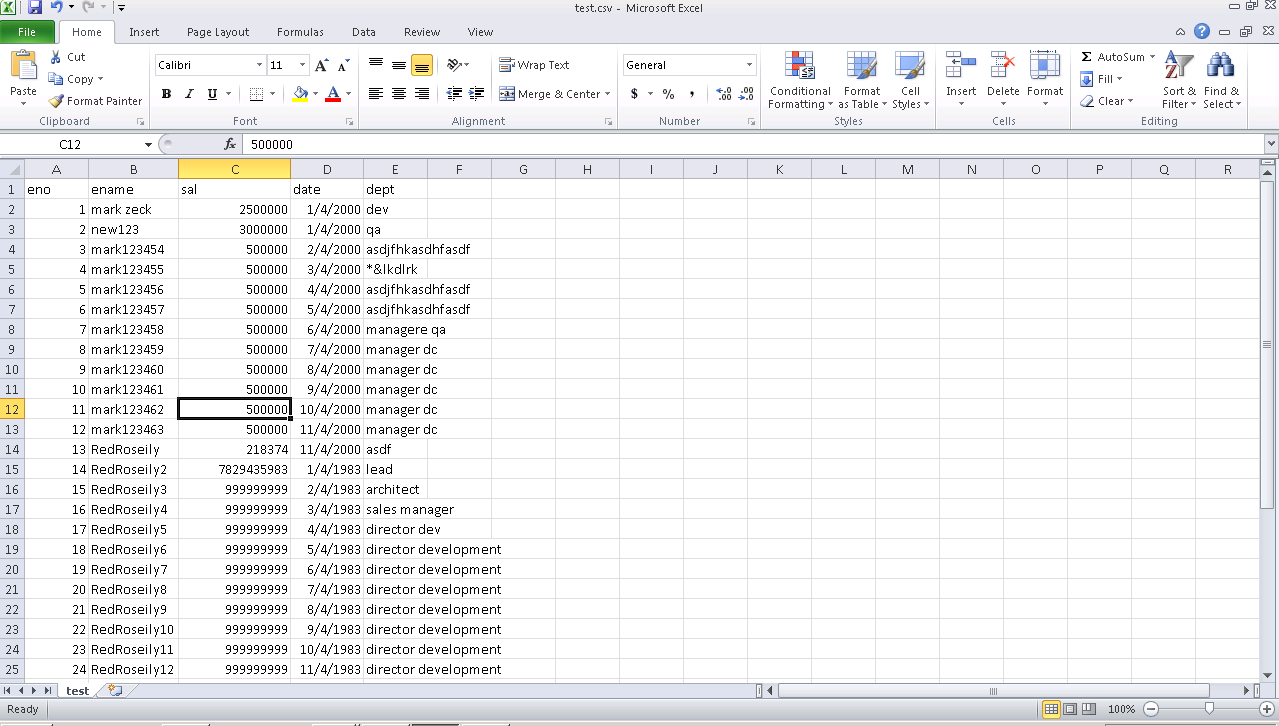This screenshot has width=1279, height=726.
Task: Switch to the Formulas tab
Action: [300, 32]
